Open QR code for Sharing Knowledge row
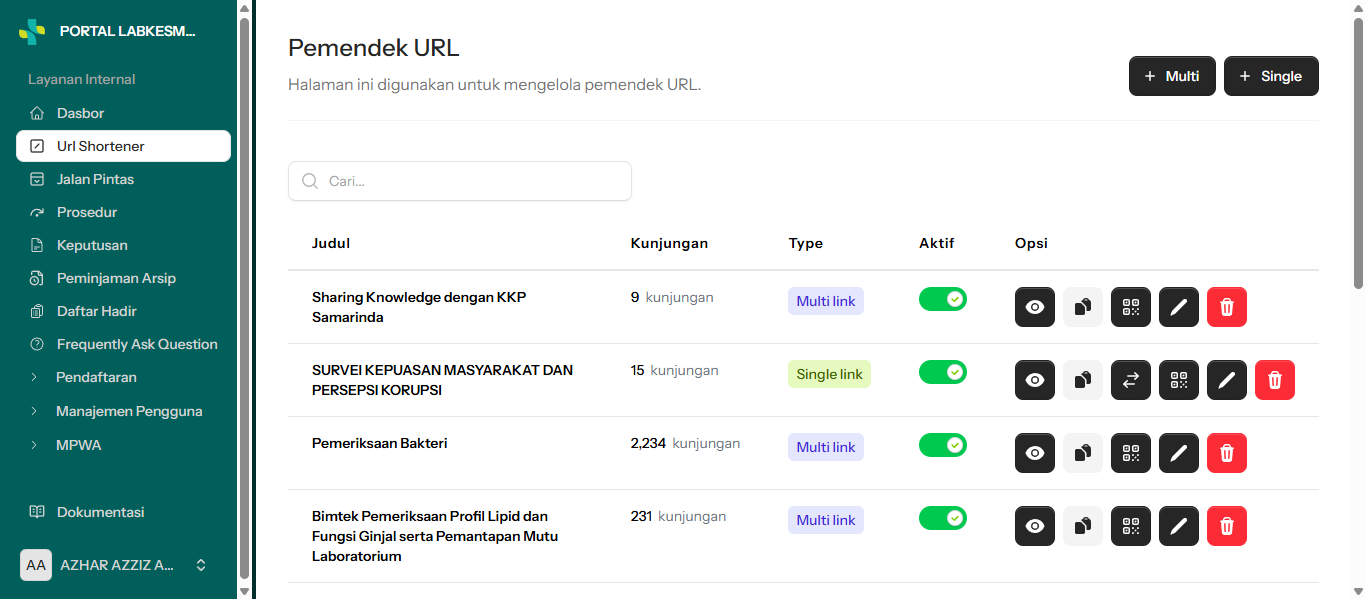The width and height of the screenshot is (1365, 599). (1131, 307)
